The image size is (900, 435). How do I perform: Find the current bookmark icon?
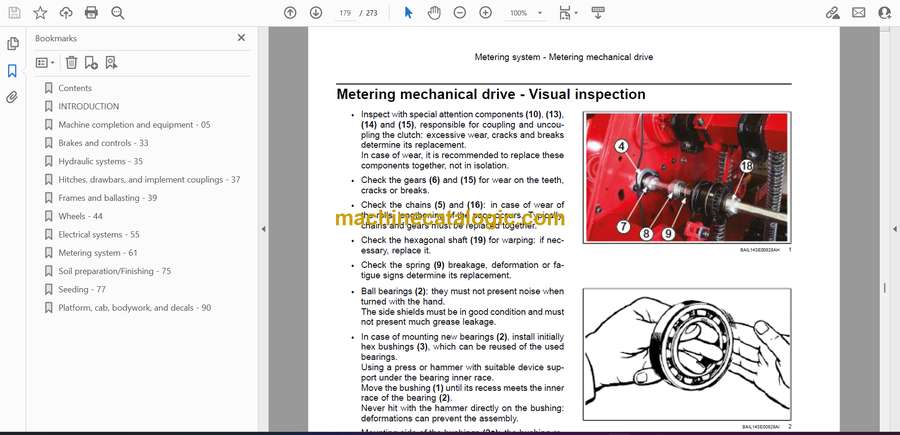(111, 63)
